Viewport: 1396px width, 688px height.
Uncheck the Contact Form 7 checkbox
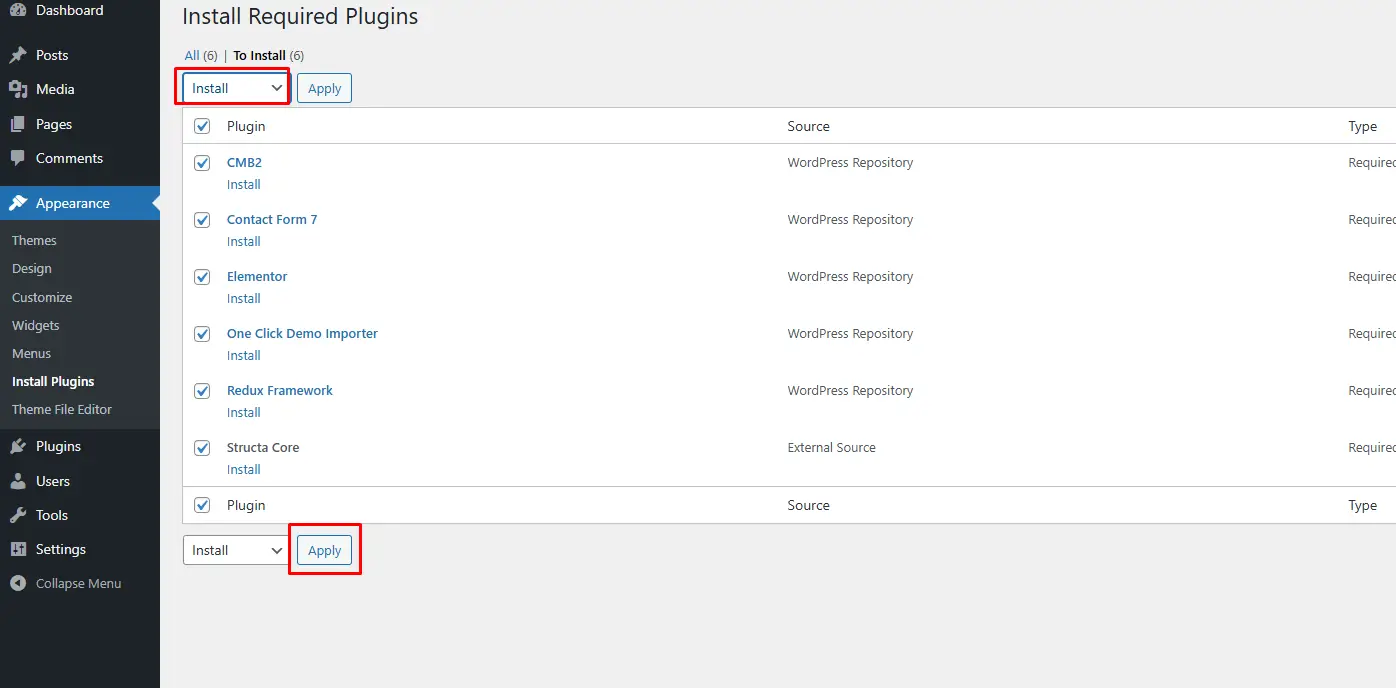202,220
